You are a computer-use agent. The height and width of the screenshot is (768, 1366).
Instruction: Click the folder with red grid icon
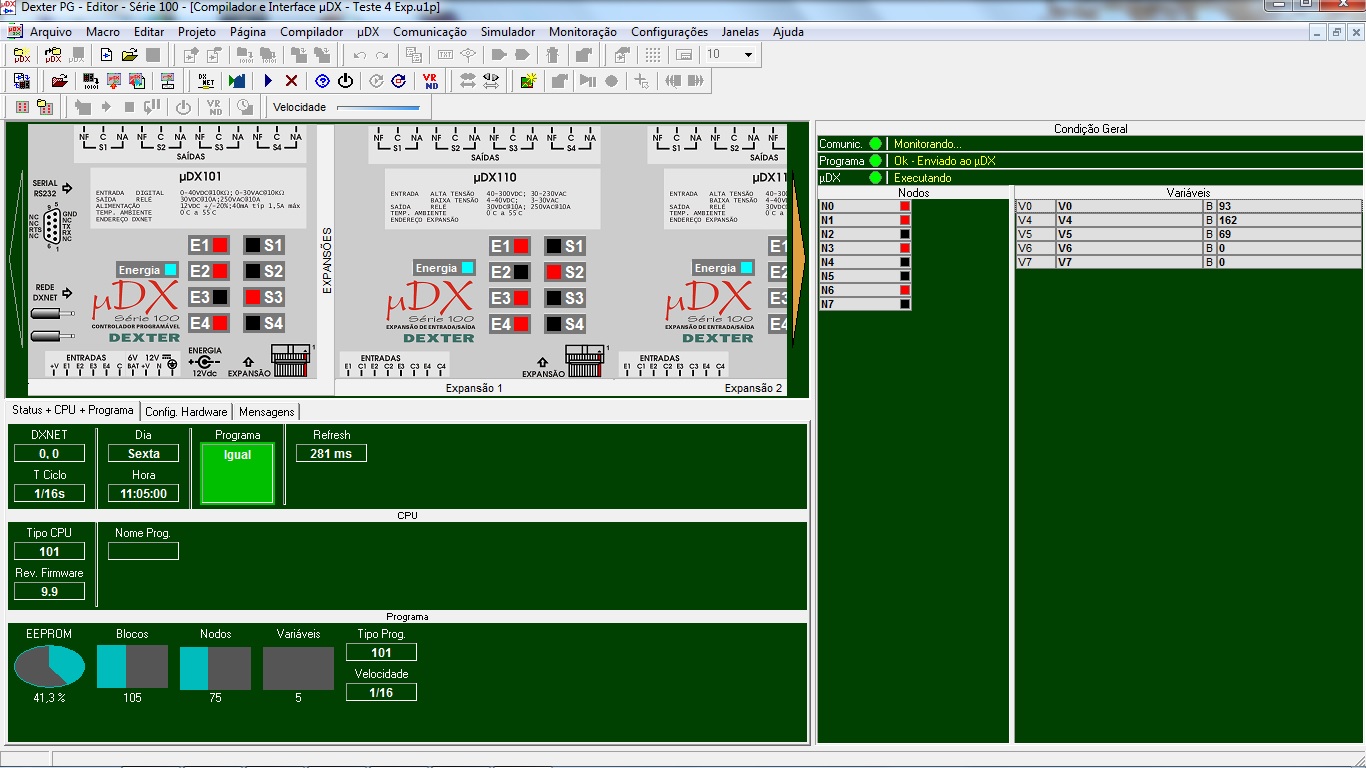45,107
